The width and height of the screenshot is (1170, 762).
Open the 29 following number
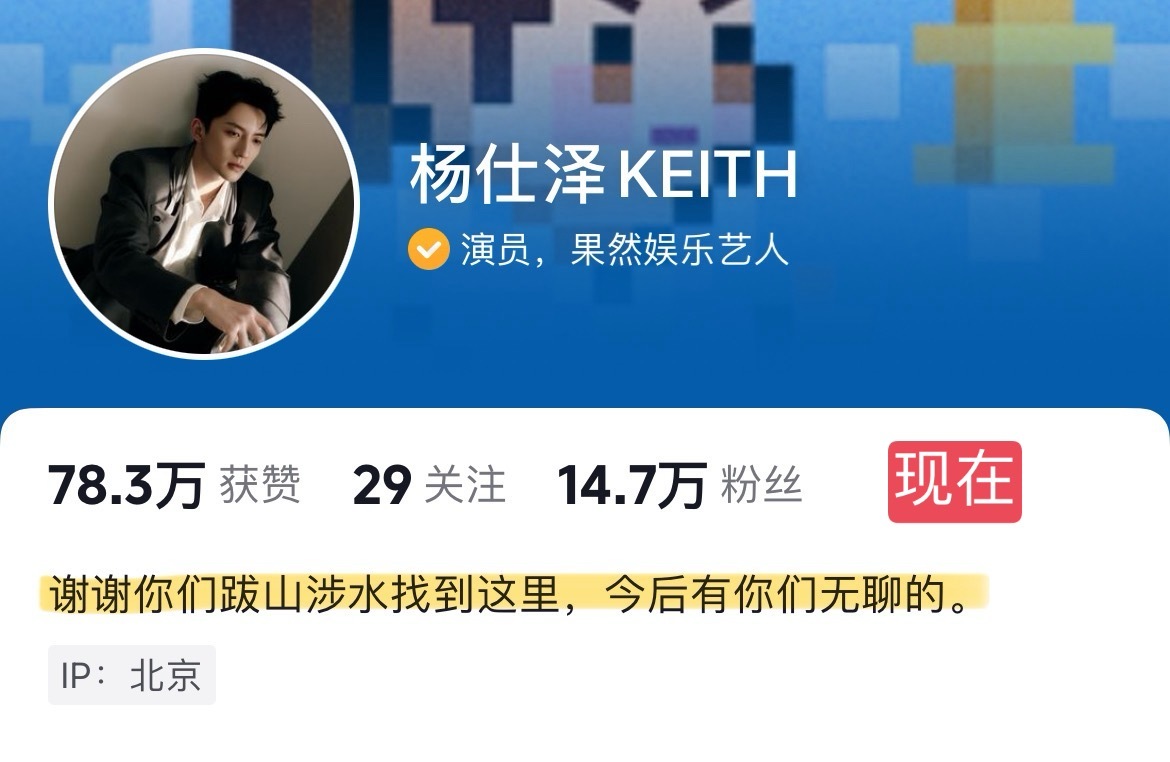[x=382, y=485]
